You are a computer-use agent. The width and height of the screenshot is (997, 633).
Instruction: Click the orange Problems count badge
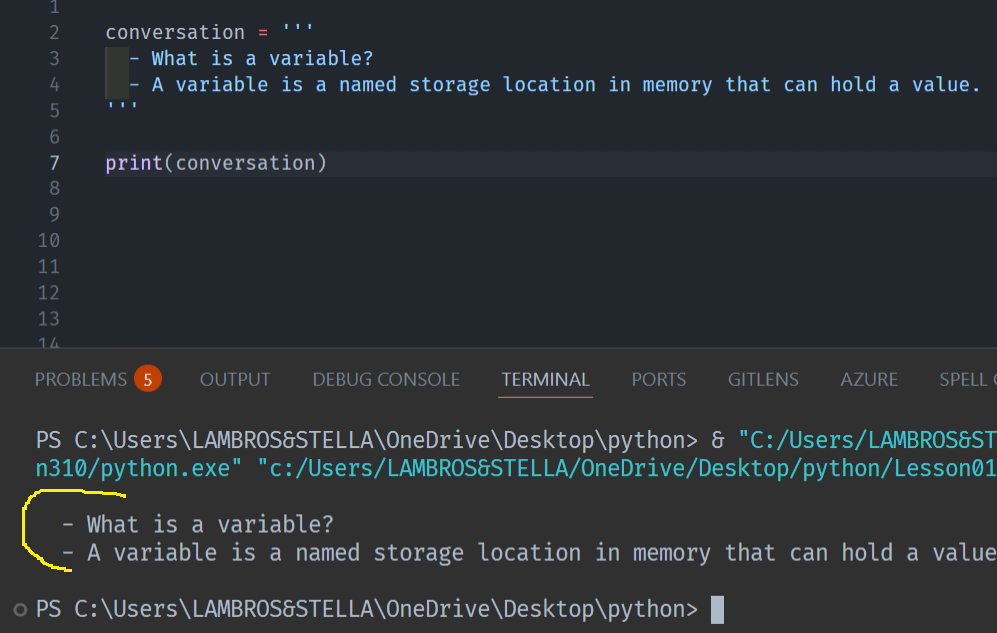pyautogui.click(x=147, y=379)
